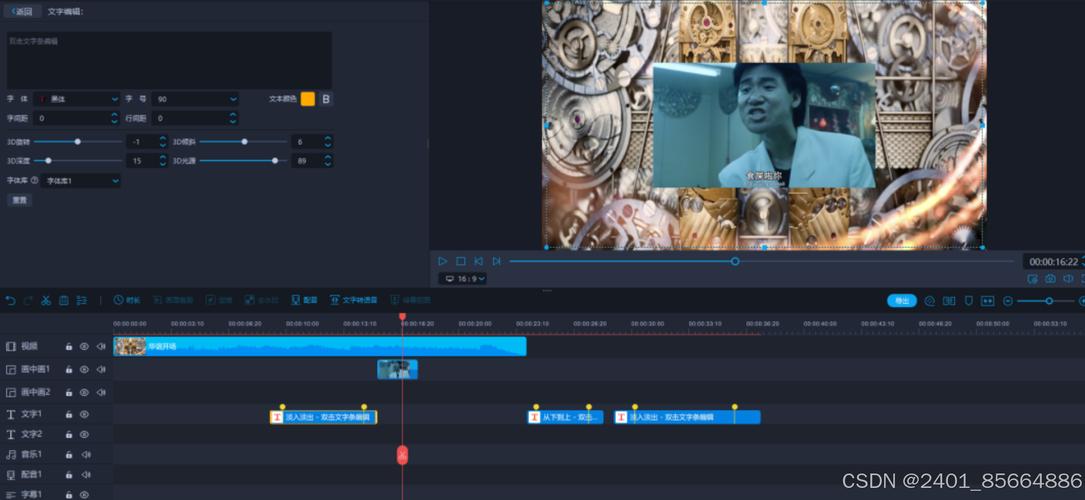Image resolution: width=1085 pixels, height=500 pixels.
Task: Toggle visibility eye of 画中画1 track
Action: point(84,369)
